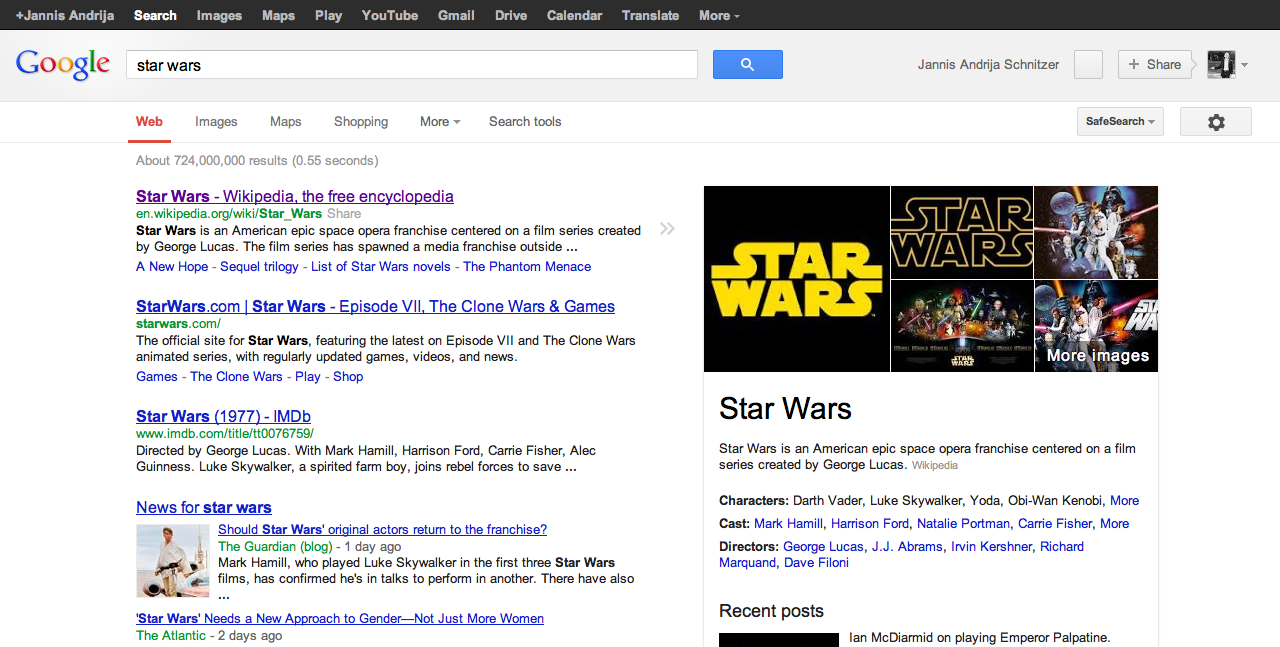The height and width of the screenshot is (647, 1280).
Task: Open Search tools
Action: pyautogui.click(x=525, y=122)
